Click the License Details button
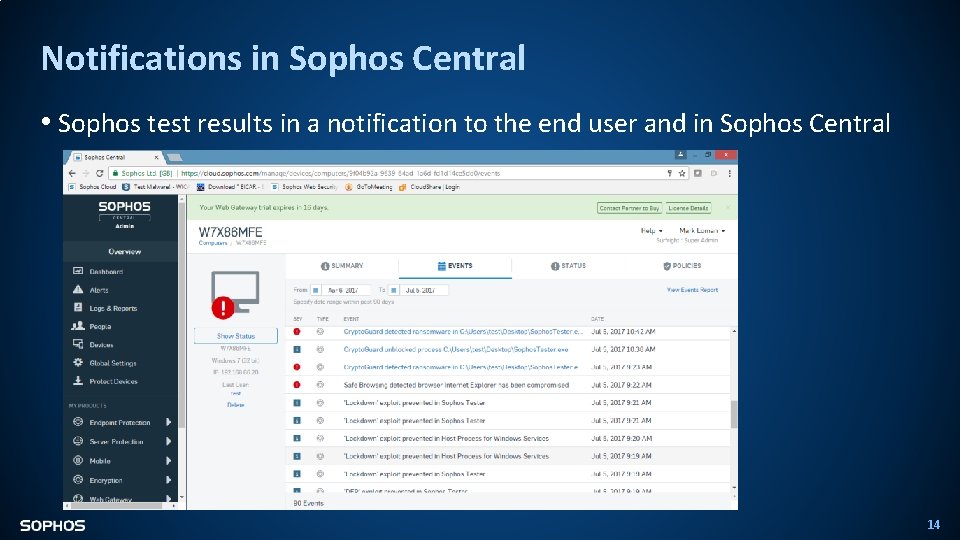The width and height of the screenshot is (960, 540). tap(688, 208)
